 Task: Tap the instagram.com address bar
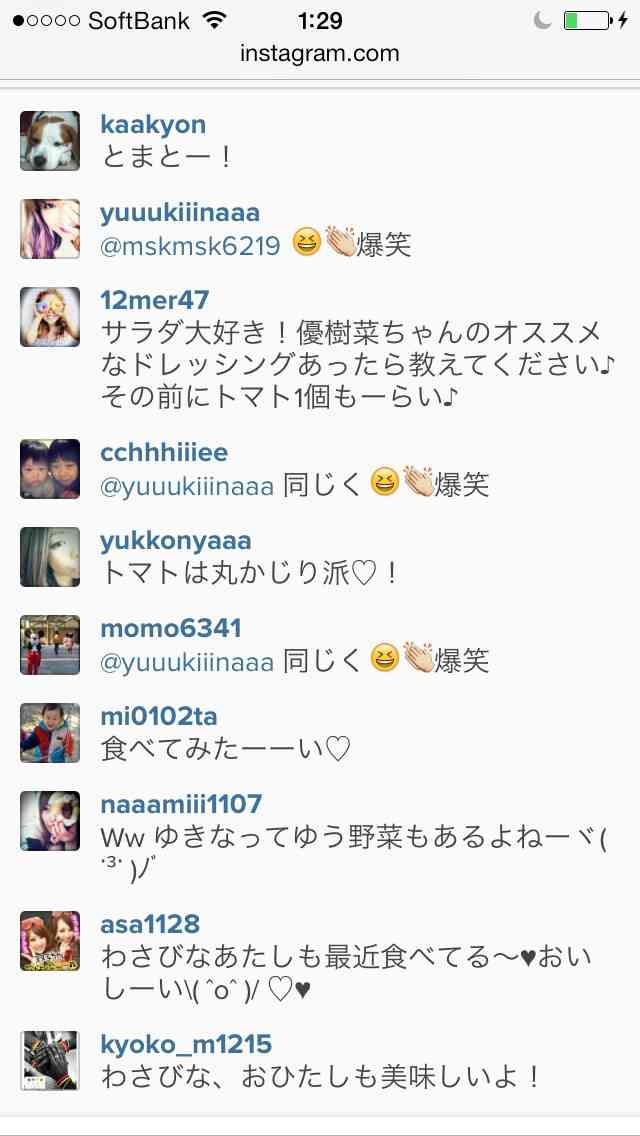(320, 54)
